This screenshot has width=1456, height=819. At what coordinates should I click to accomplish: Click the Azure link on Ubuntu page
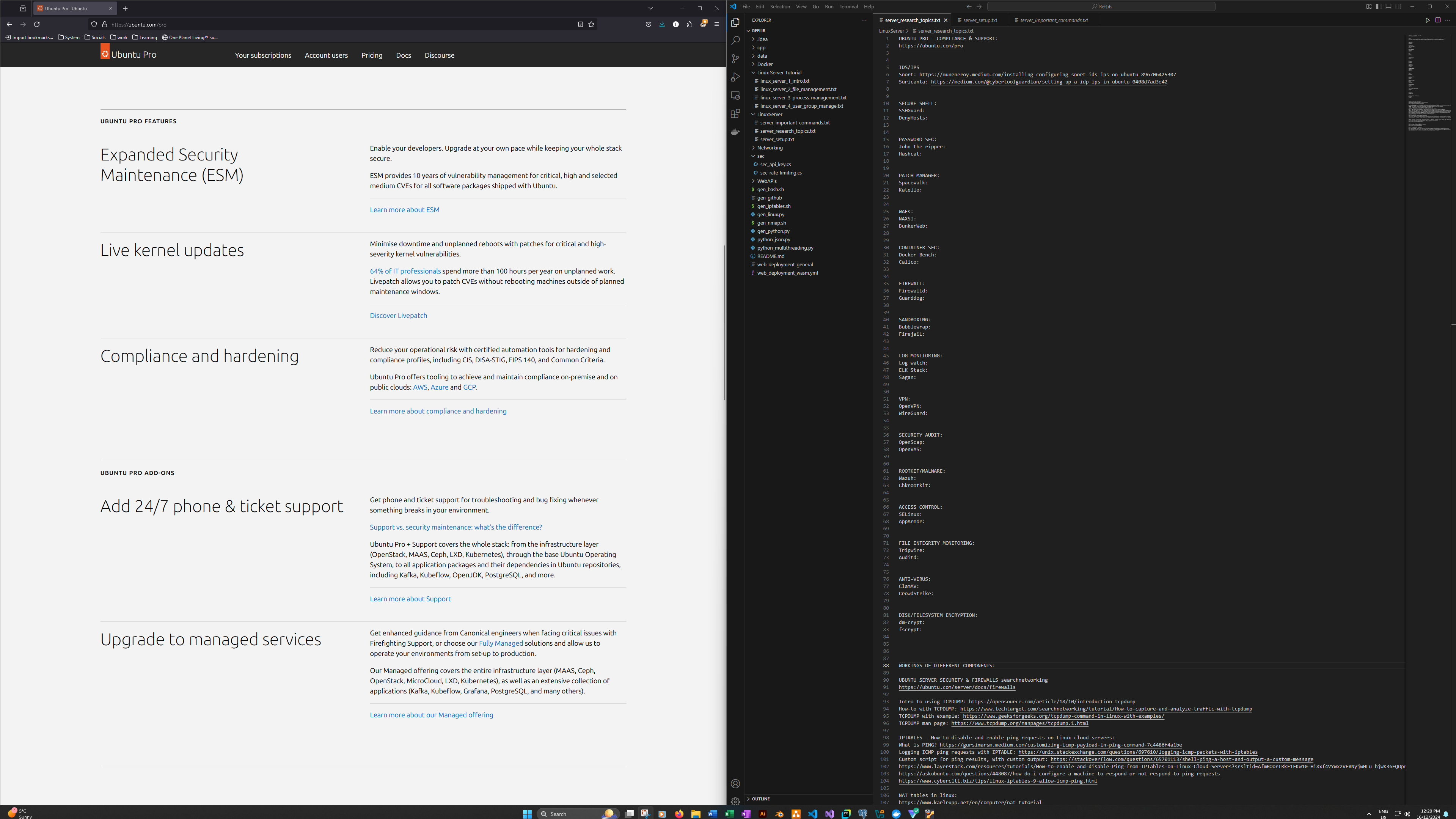(439, 387)
